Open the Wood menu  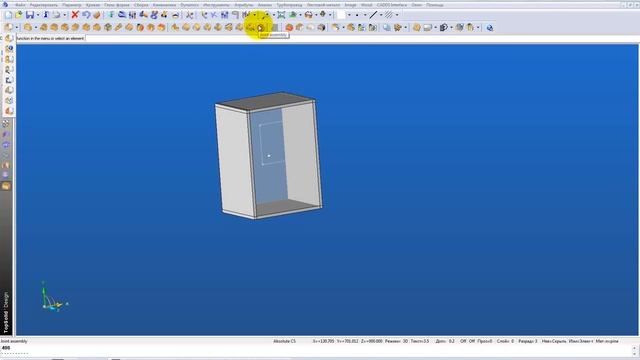(367, 5)
